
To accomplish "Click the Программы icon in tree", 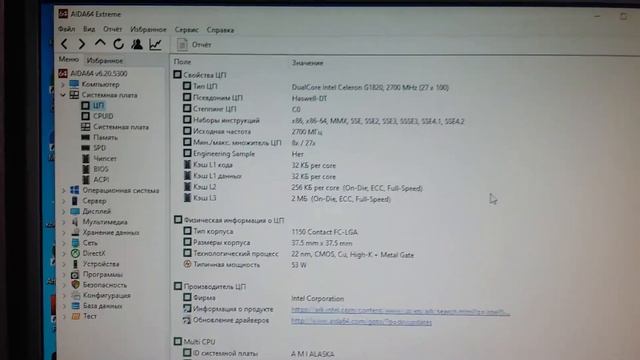I will click(x=75, y=275).
